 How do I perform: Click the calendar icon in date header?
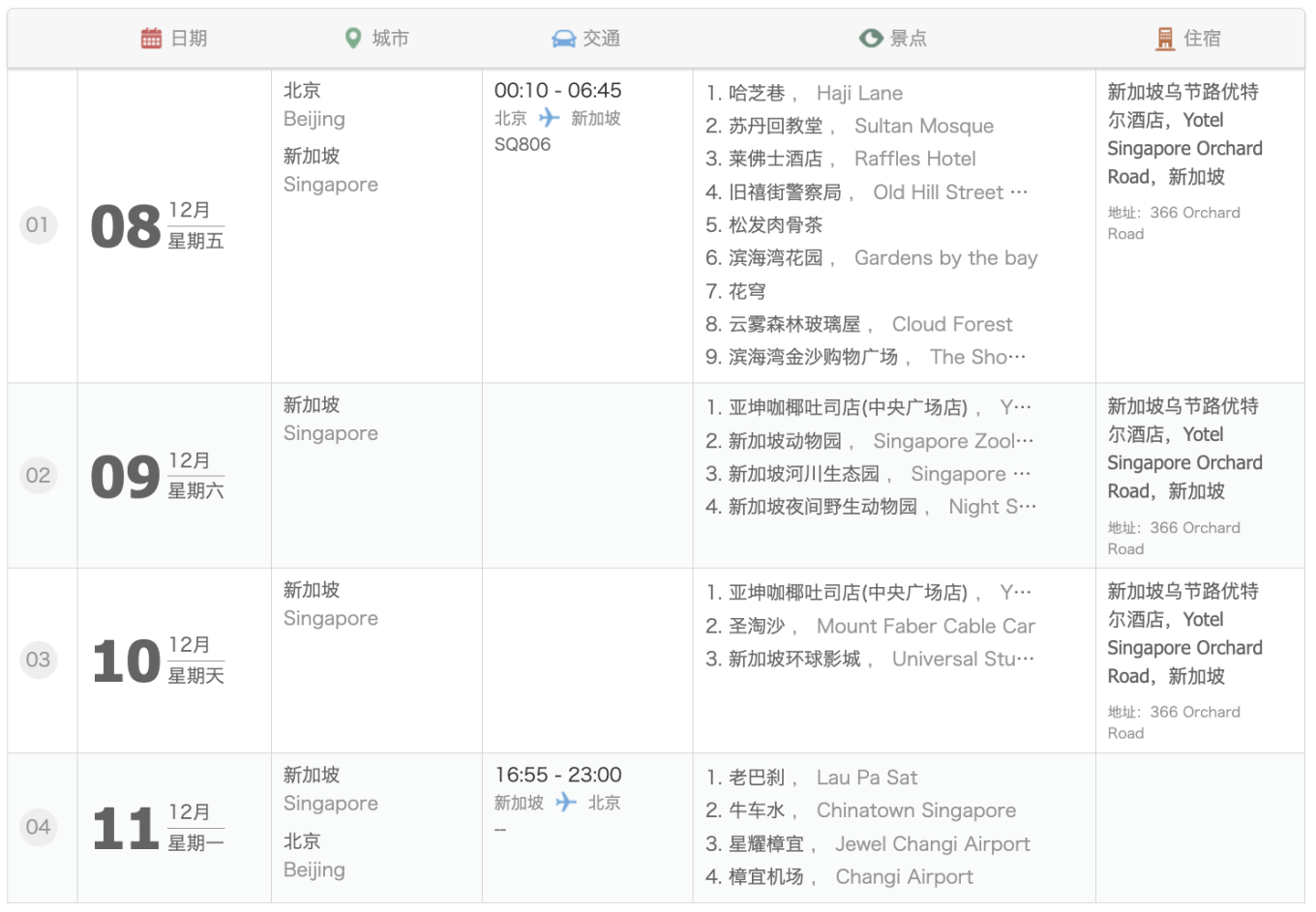[151, 38]
